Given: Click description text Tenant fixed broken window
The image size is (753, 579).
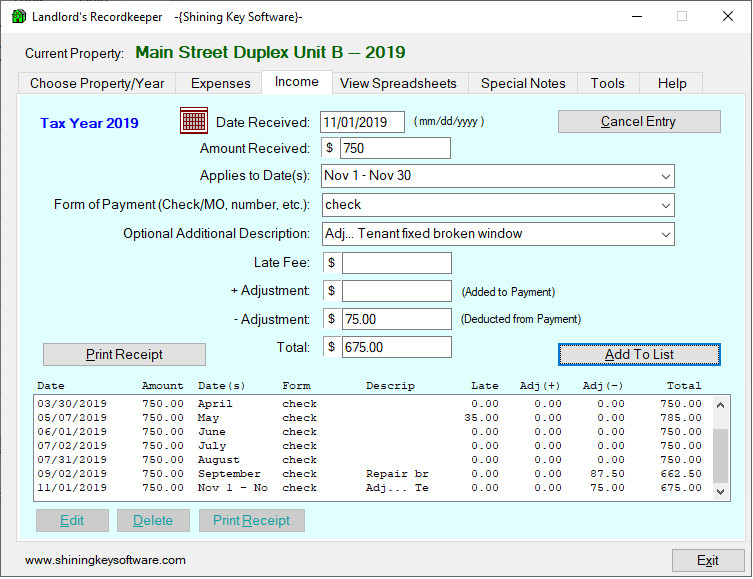Looking at the screenshot, I should pyautogui.click(x=440, y=233).
